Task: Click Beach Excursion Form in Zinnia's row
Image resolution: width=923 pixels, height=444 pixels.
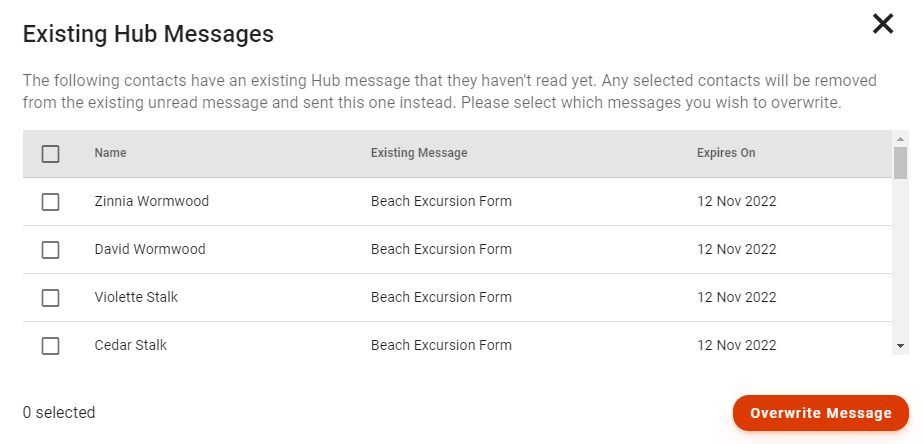Action: tap(441, 201)
